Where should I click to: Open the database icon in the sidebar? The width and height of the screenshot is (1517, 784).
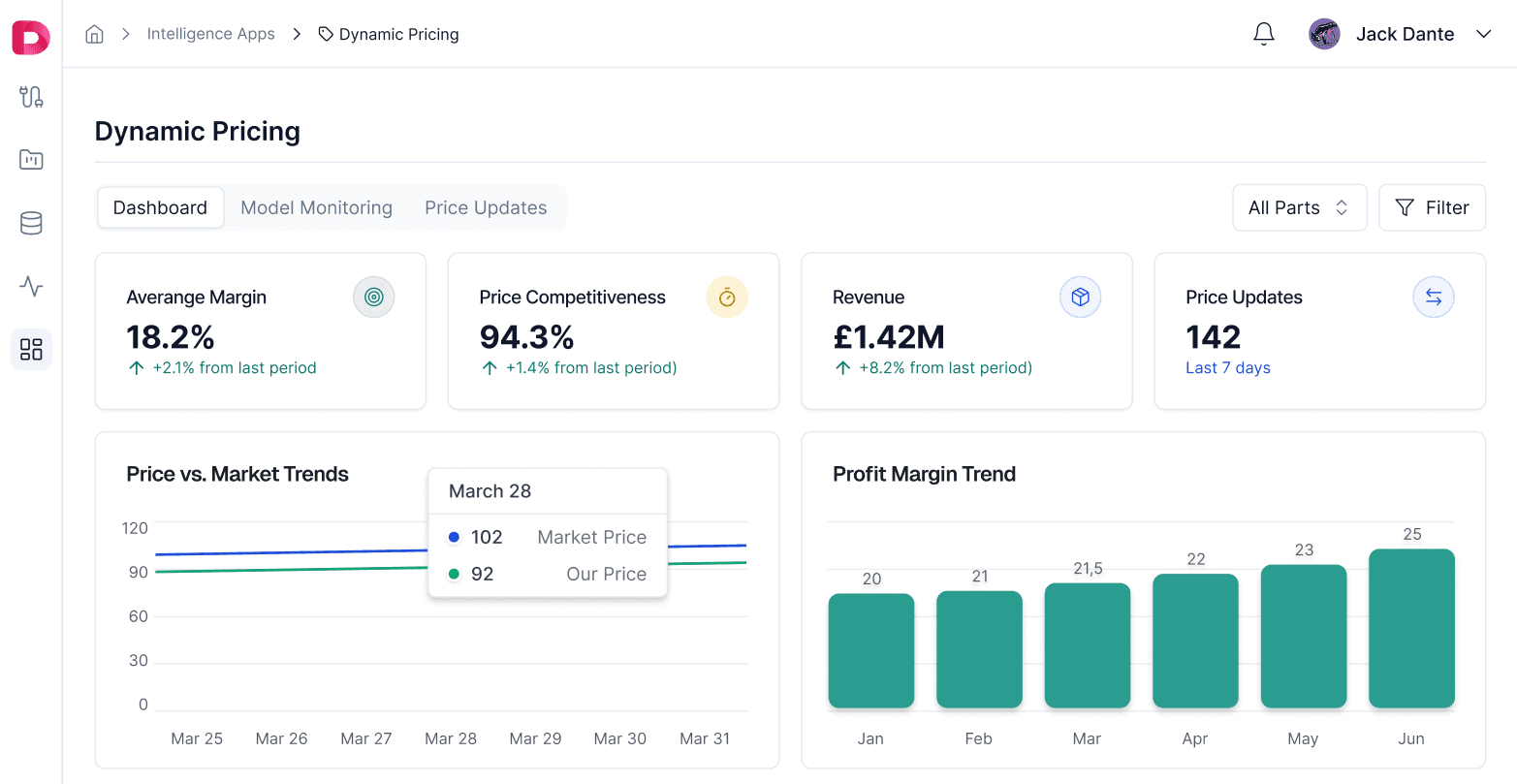coord(31,223)
